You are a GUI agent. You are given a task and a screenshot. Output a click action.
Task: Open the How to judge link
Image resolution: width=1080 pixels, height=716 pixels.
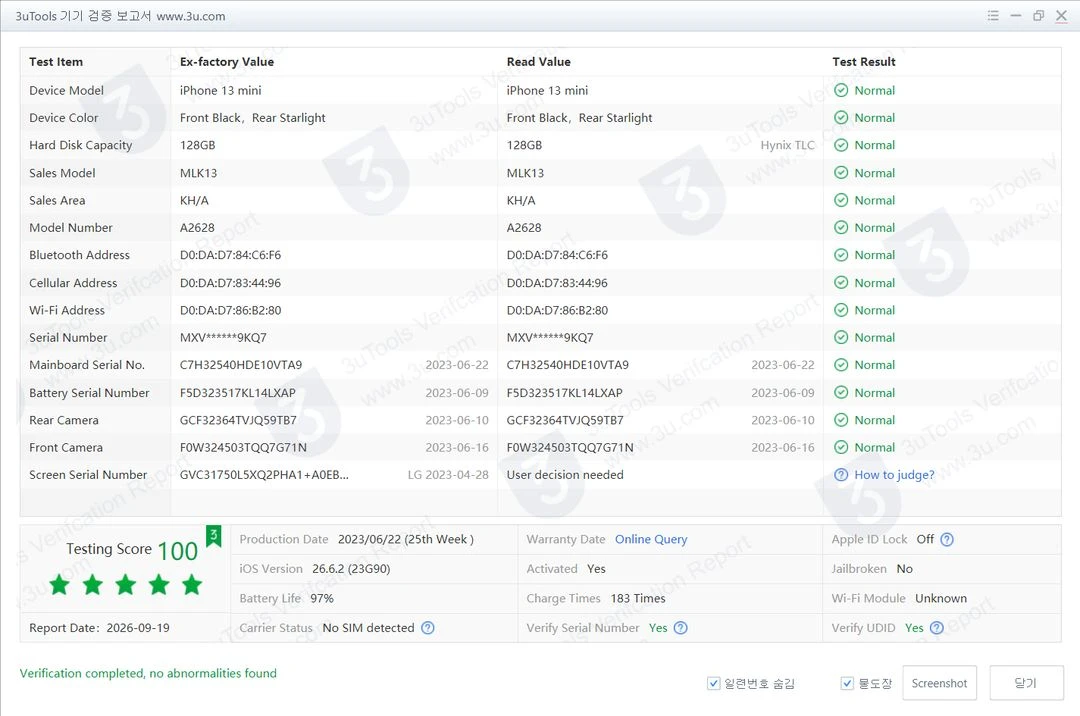coord(894,475)
